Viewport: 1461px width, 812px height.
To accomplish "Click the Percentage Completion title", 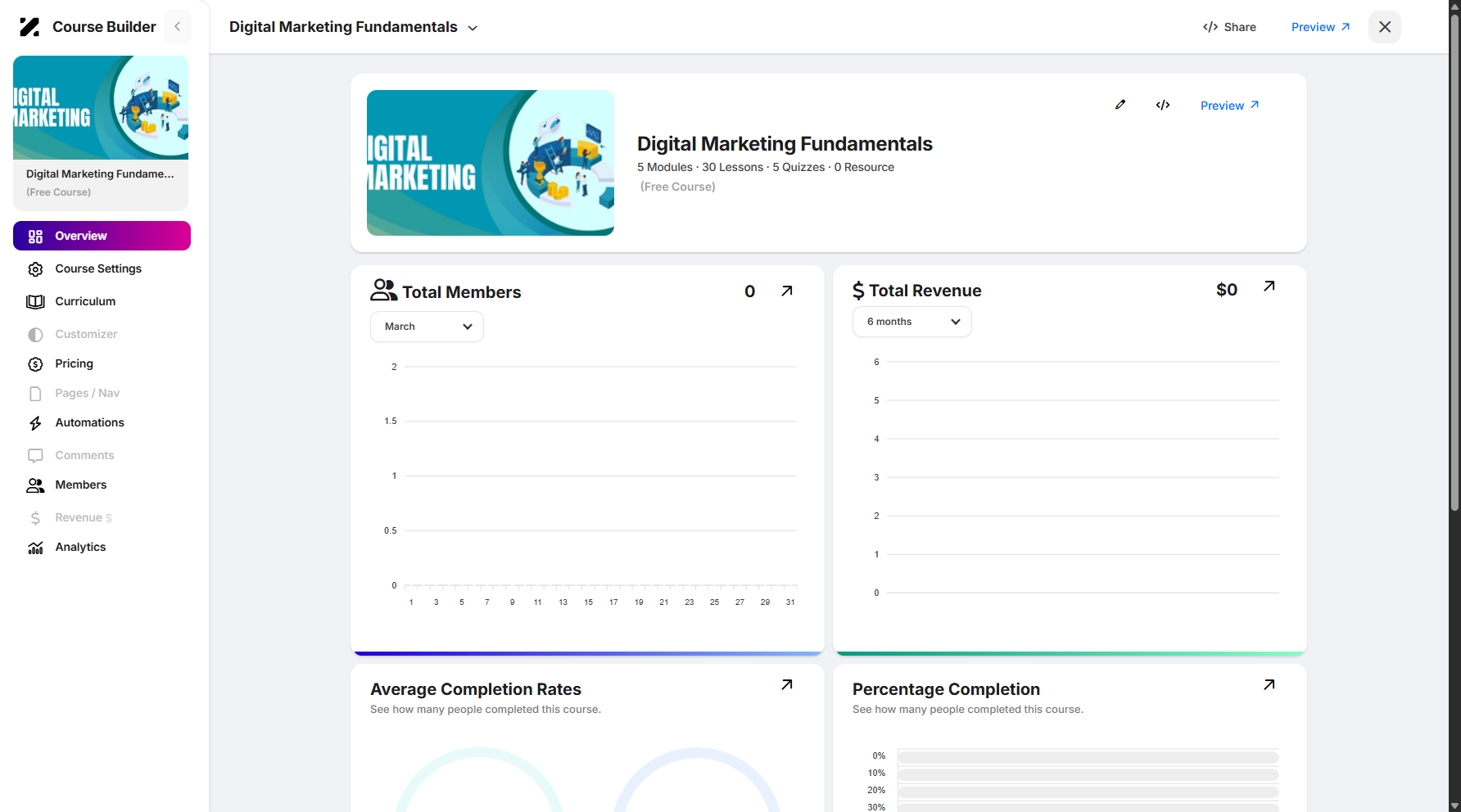I will click(x=946, y=689).
